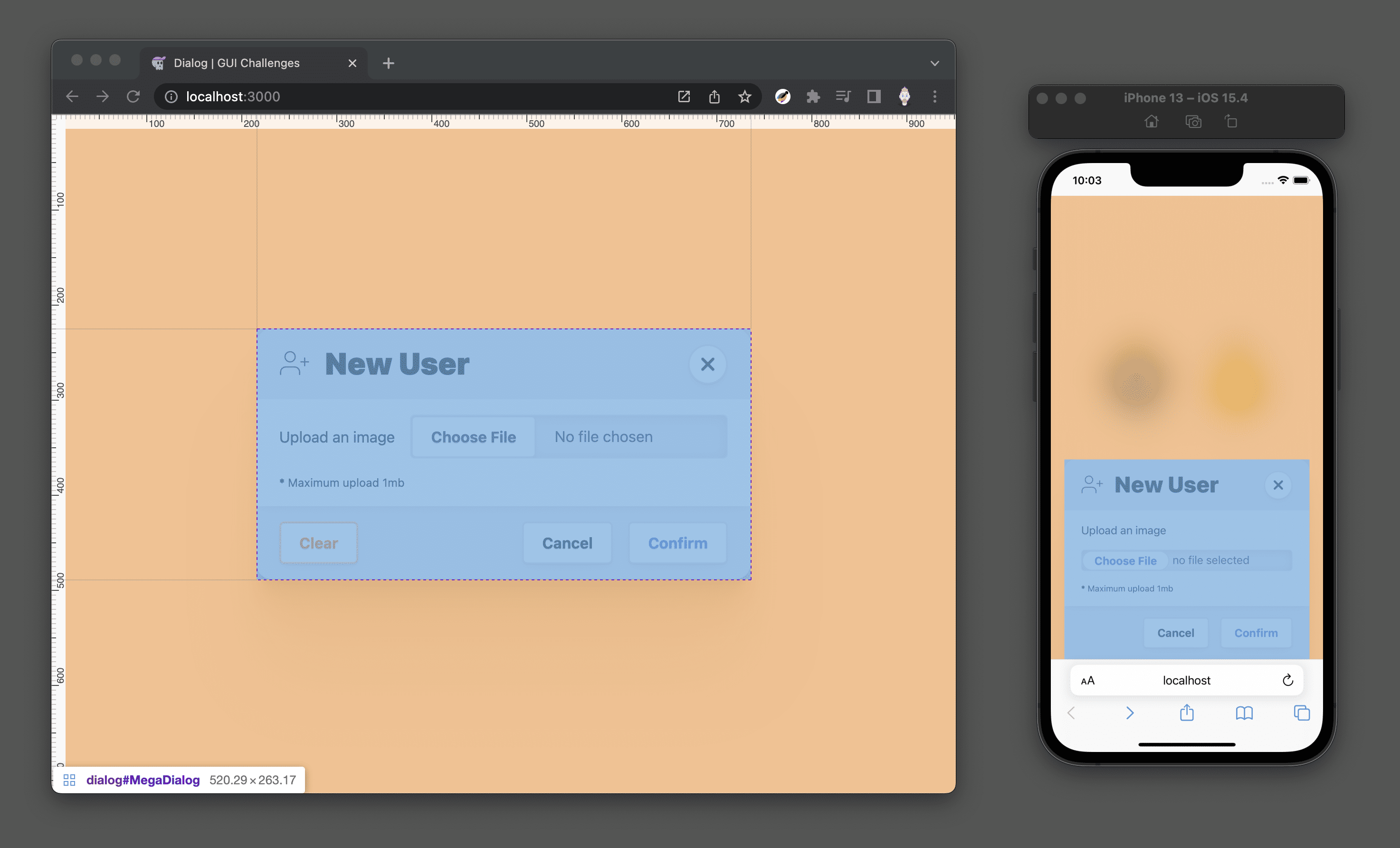Click the close X icon on dialog
The image size is (1400, 848).
click(707, 364)
